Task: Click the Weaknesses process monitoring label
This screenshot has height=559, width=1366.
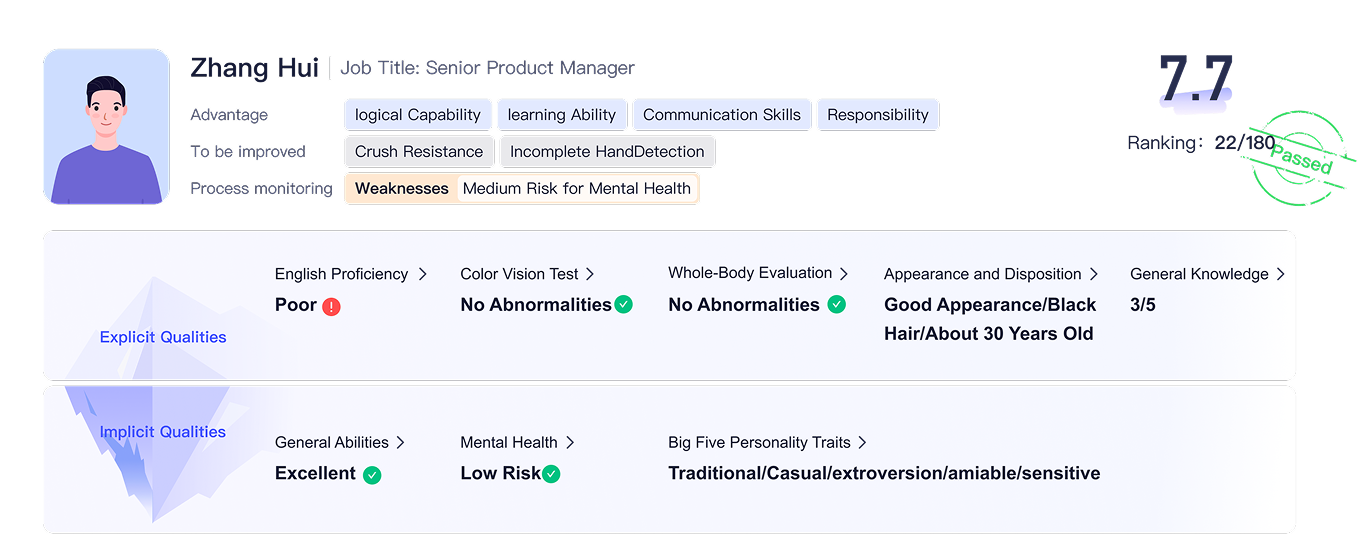Action: coord(402,188)
